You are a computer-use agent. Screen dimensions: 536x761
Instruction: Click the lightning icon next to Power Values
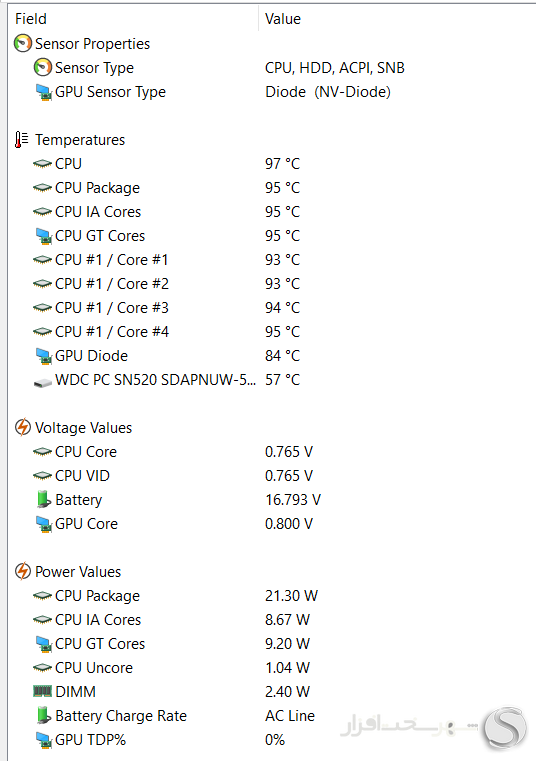(23, 572)
